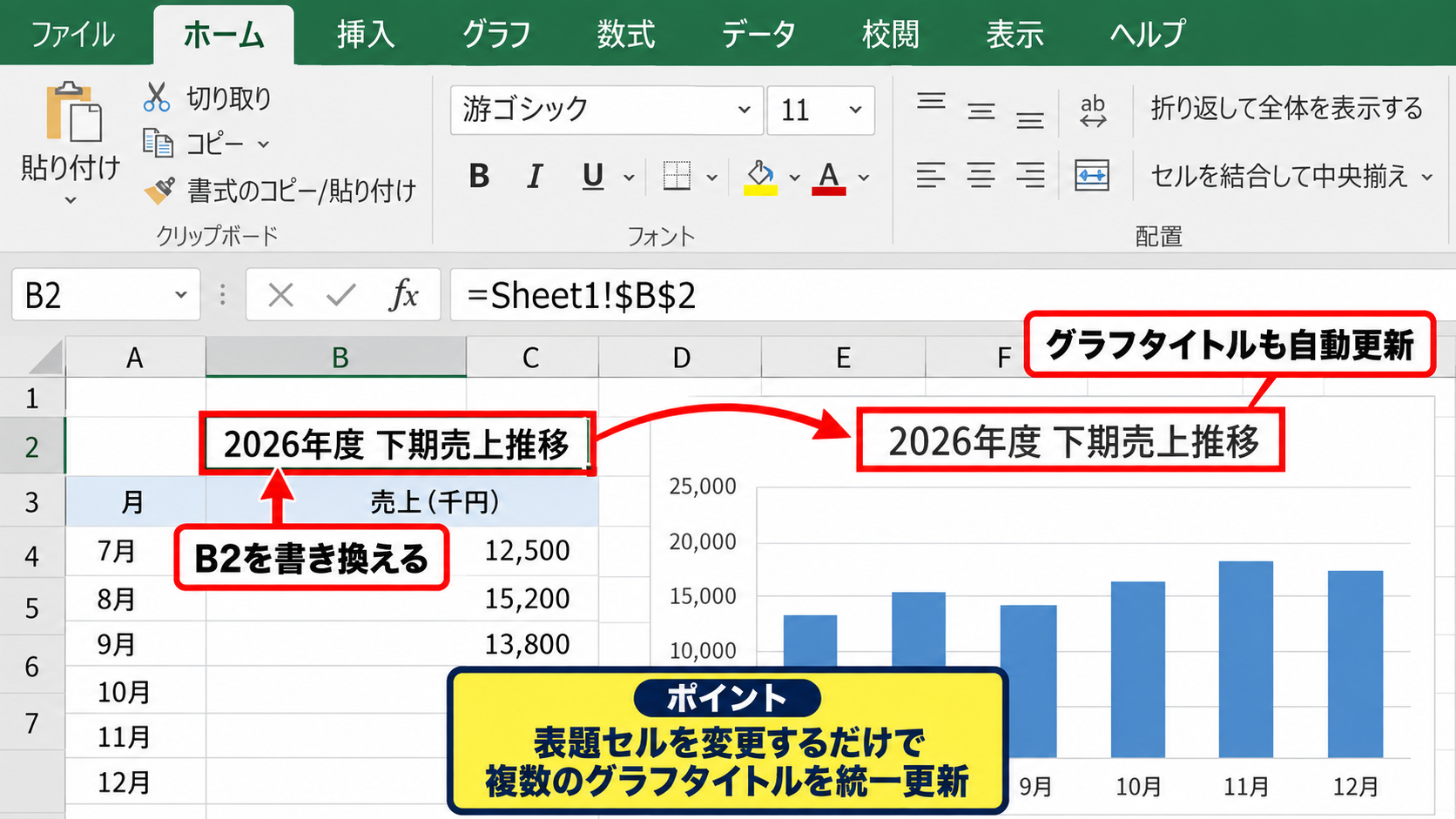Cancel the formula bar entry
1456x819 pixels.
click(280, 295)
